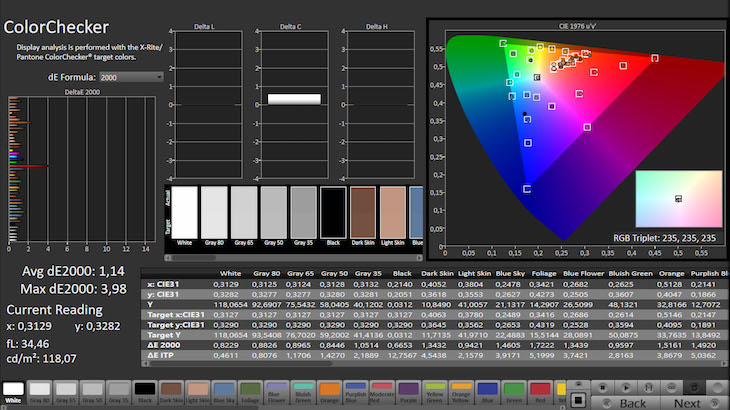Click the Next navigation button
This screenshot has height=410, width=730.
[x=687, y=403]
